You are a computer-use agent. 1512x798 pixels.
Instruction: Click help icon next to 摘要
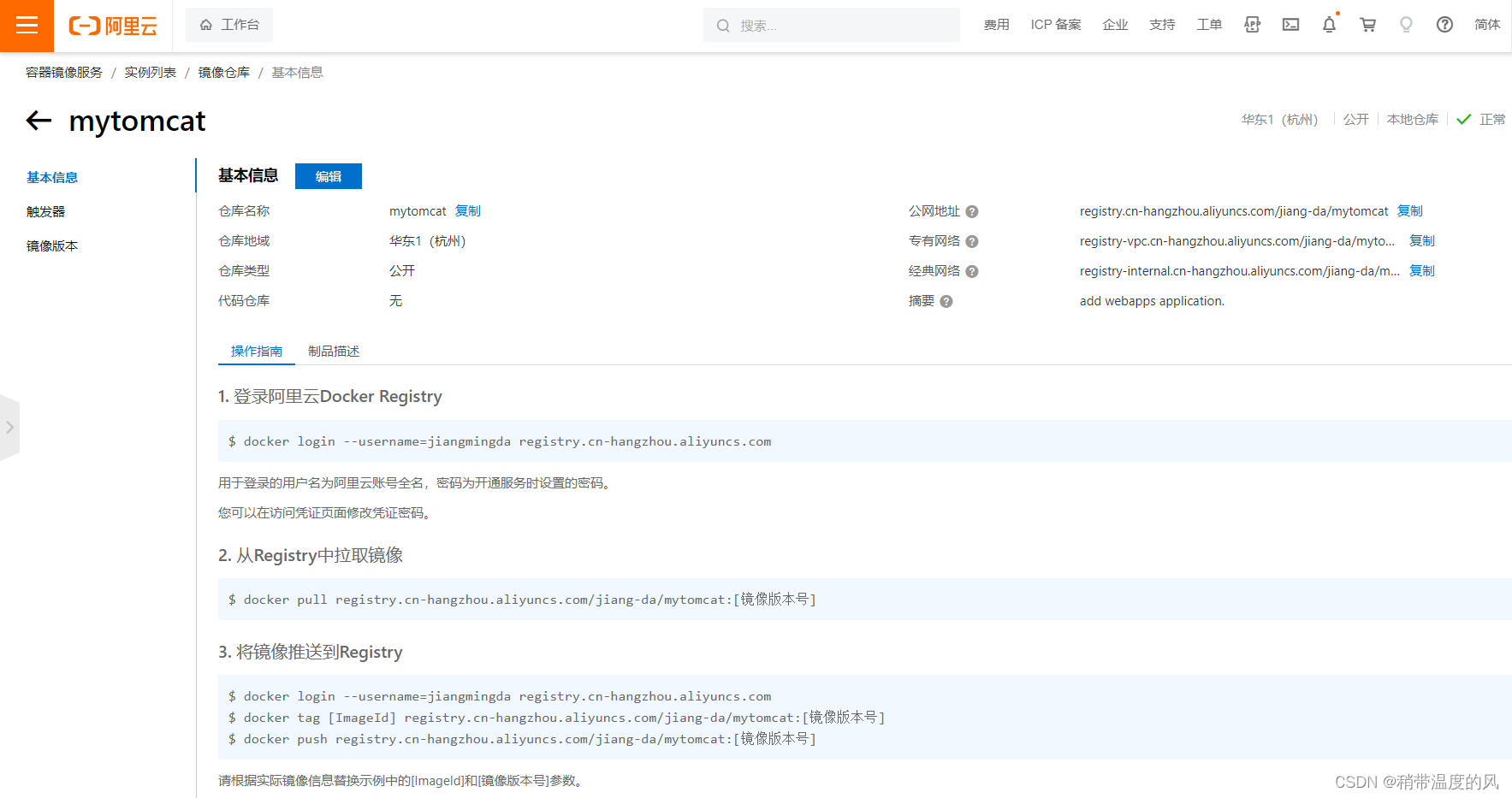coord(946,302)
